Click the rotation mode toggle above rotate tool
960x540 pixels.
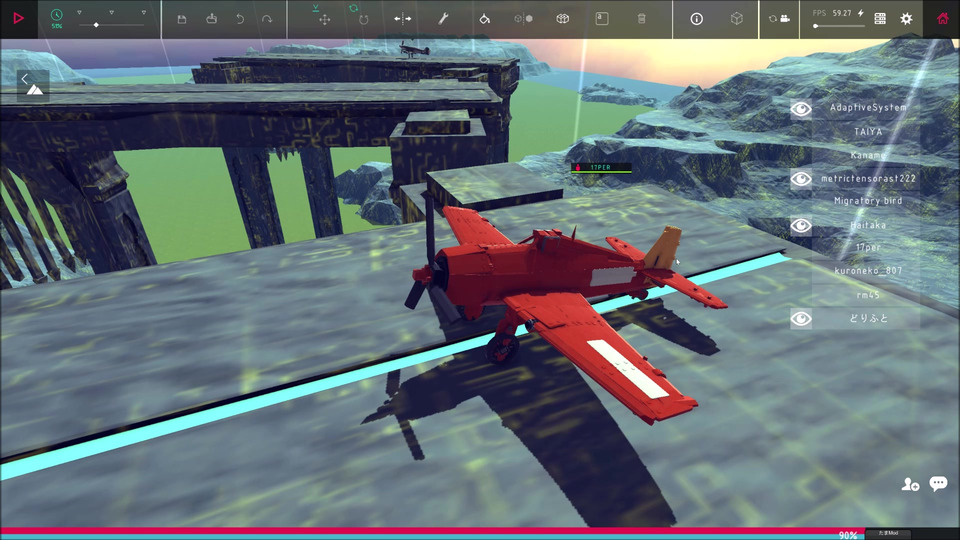click(x=353, y=8)
